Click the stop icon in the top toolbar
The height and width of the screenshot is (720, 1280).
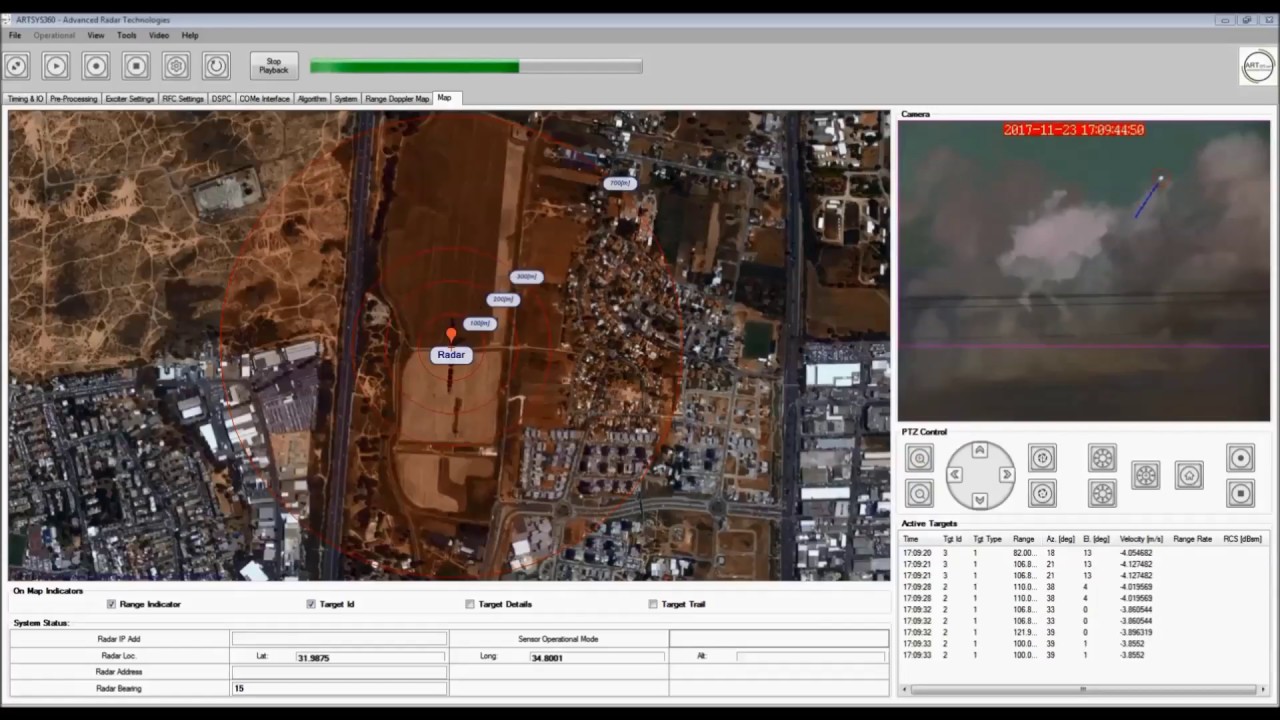point(136,66)
